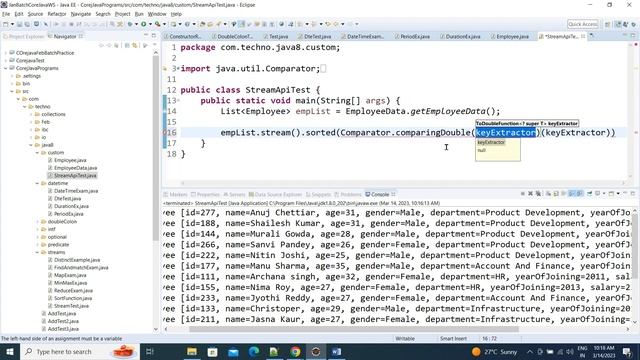The height and width of the screenshot is (360, 640).
Task: Click the Save icon in main toolbar
Action: (19, 24)
